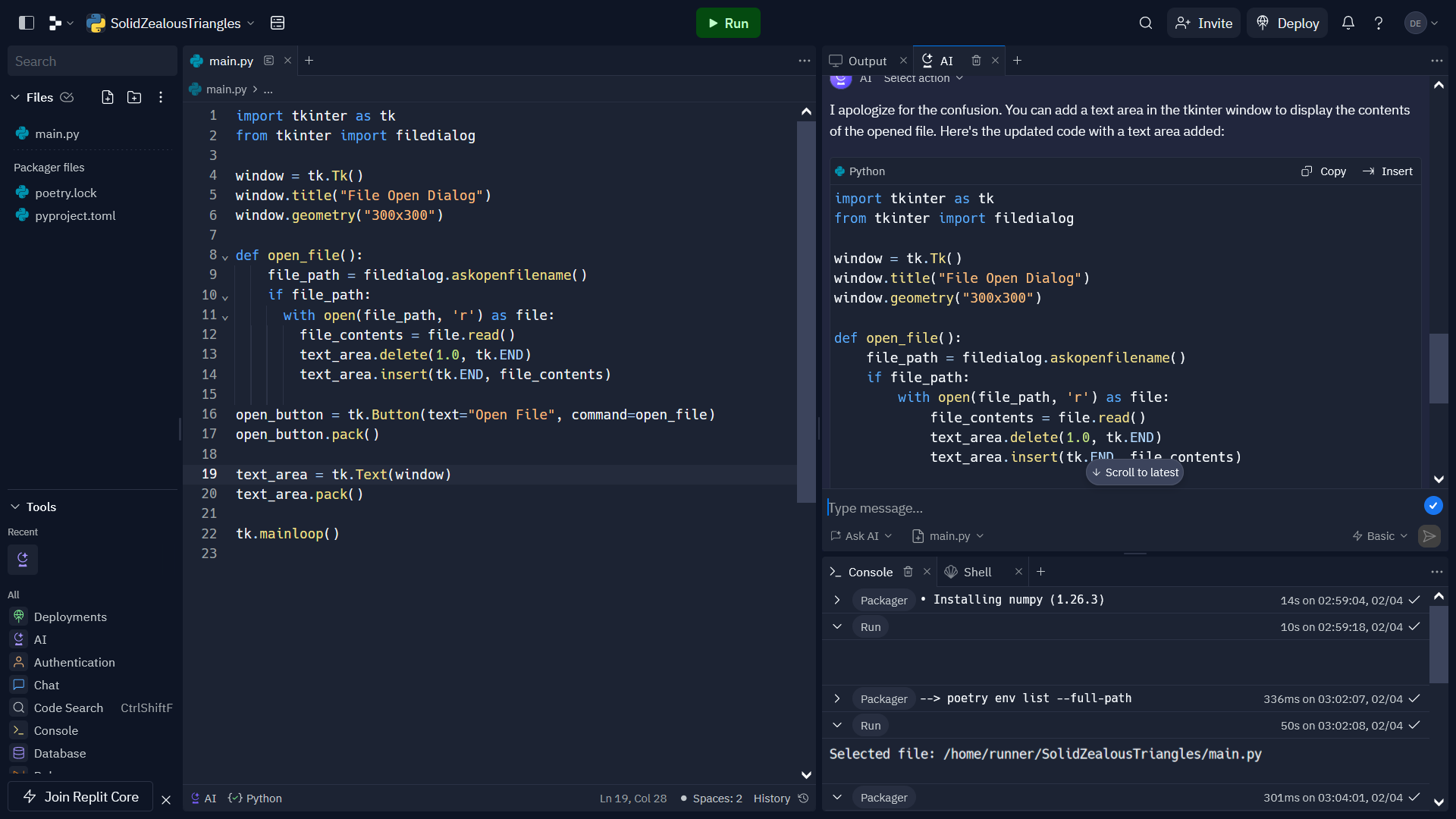Click Insert on the Python code block
1456x819 pixels.
(x=1388, y=171)
